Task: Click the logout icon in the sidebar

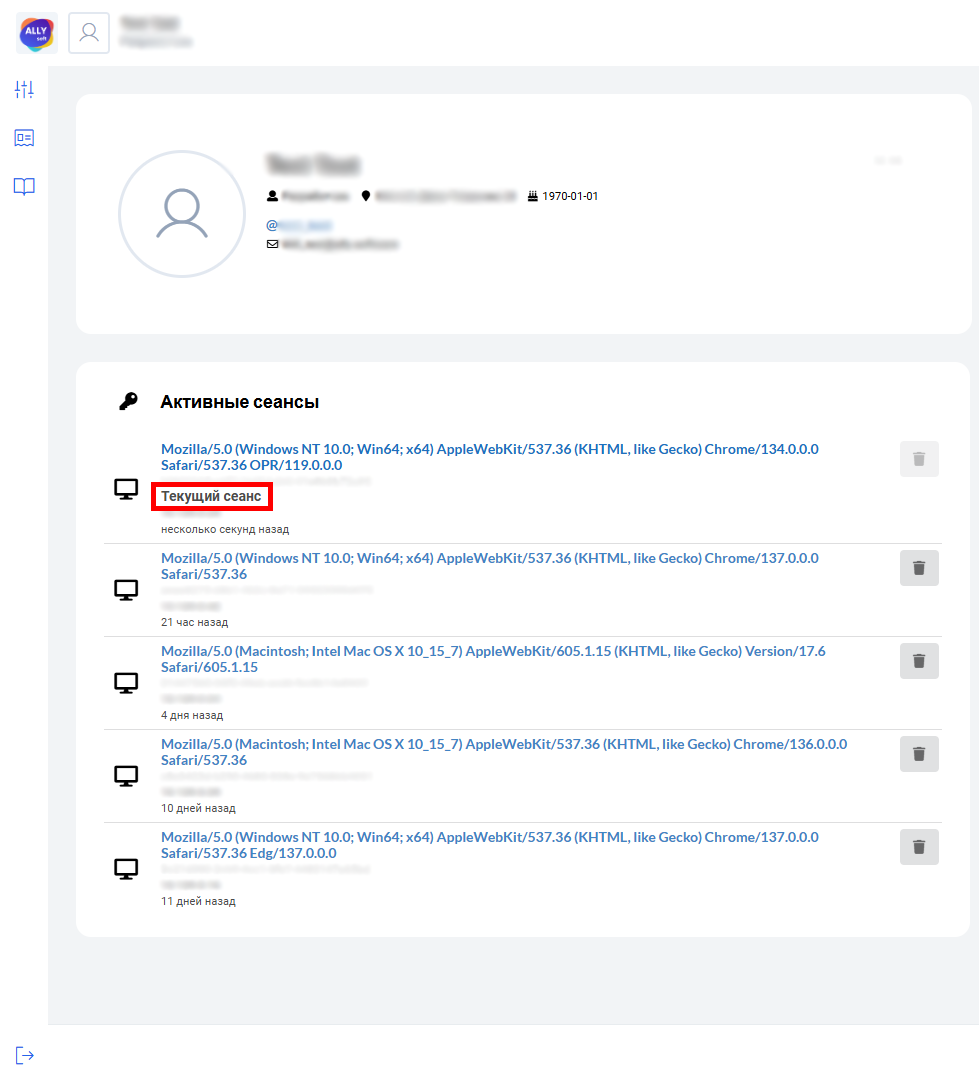Action: 24,1055
